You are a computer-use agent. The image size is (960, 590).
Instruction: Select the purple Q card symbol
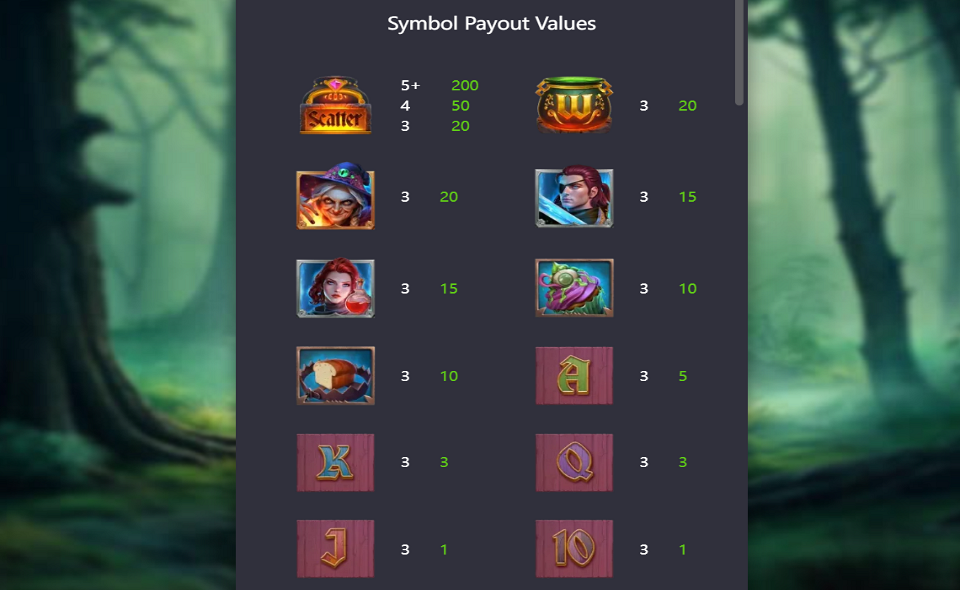[574, 463]
